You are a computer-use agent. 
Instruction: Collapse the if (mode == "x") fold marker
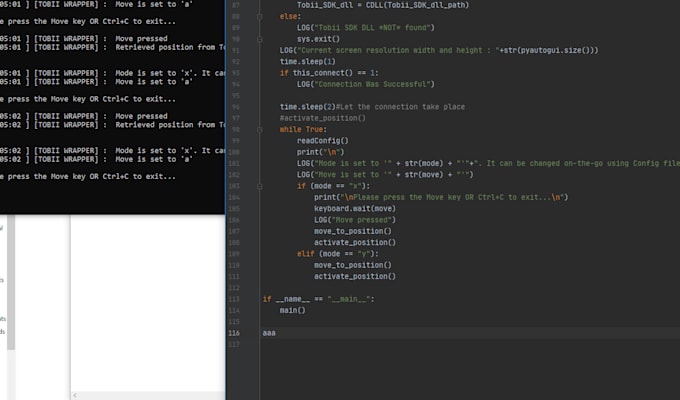point(259,186)
